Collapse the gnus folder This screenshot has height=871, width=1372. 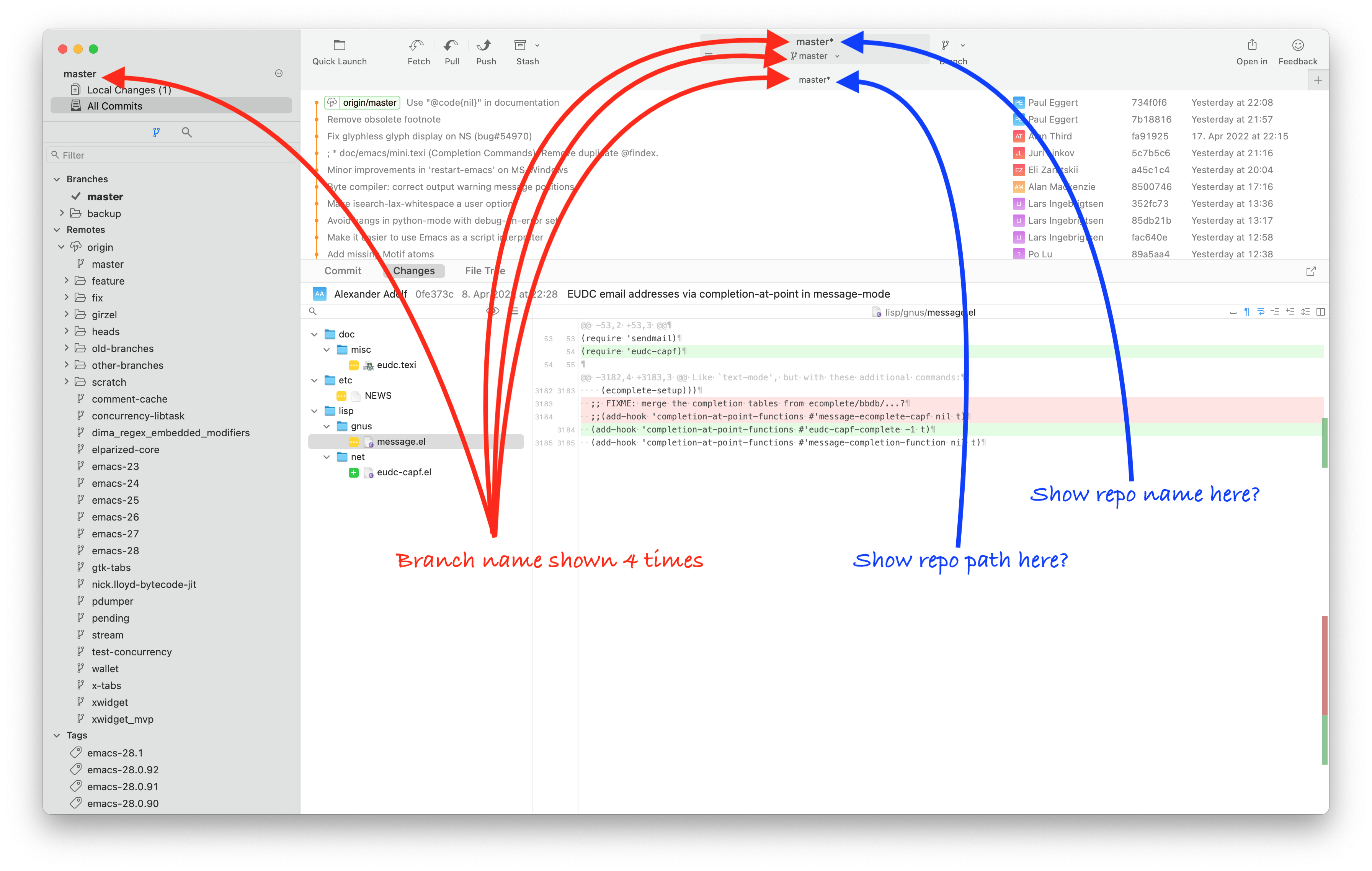pos(327,426)
